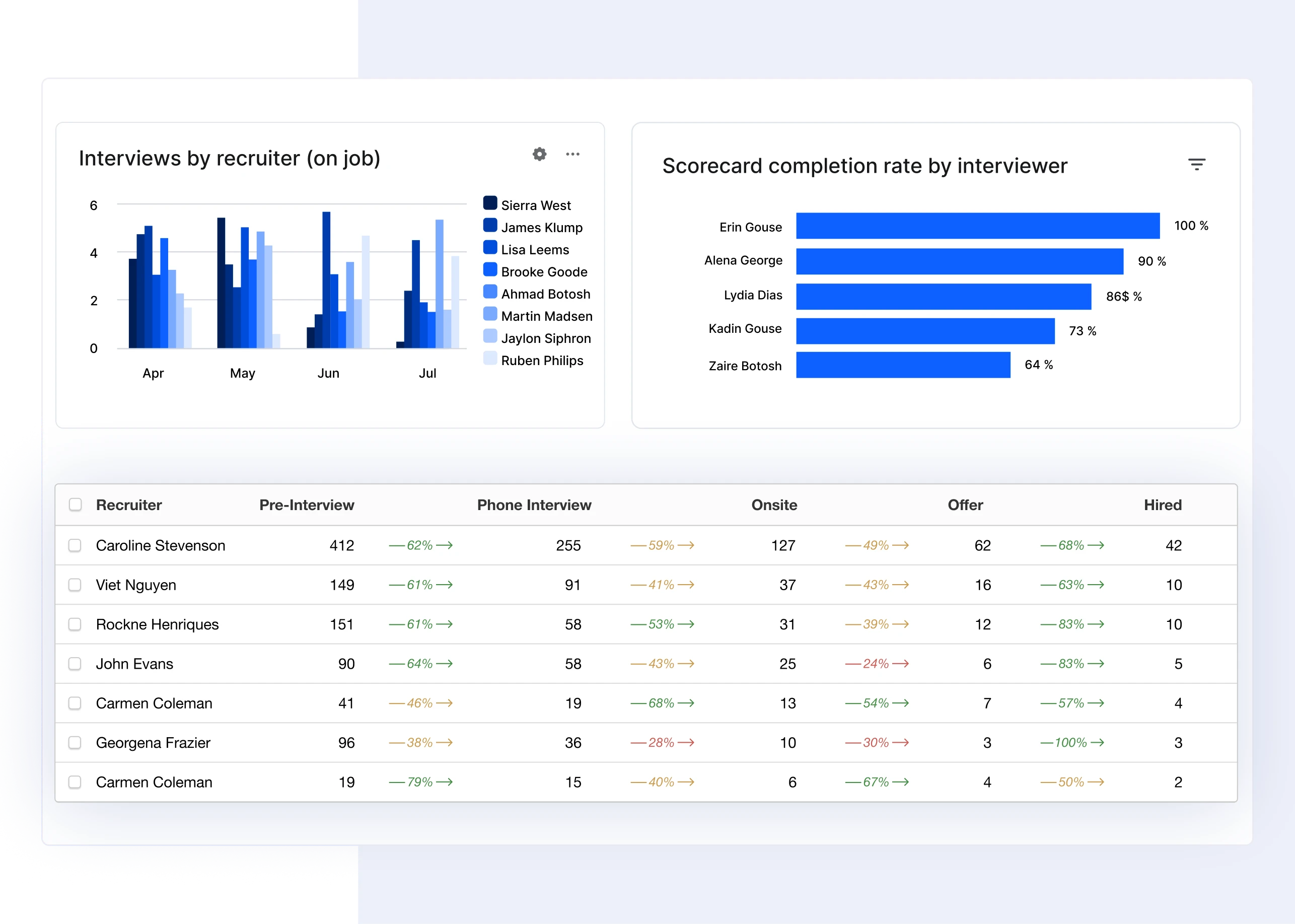The image size is (1295, 924).
Task: Check the Carmen Coleman row with 19 pre-interviews
Action: 75,782
